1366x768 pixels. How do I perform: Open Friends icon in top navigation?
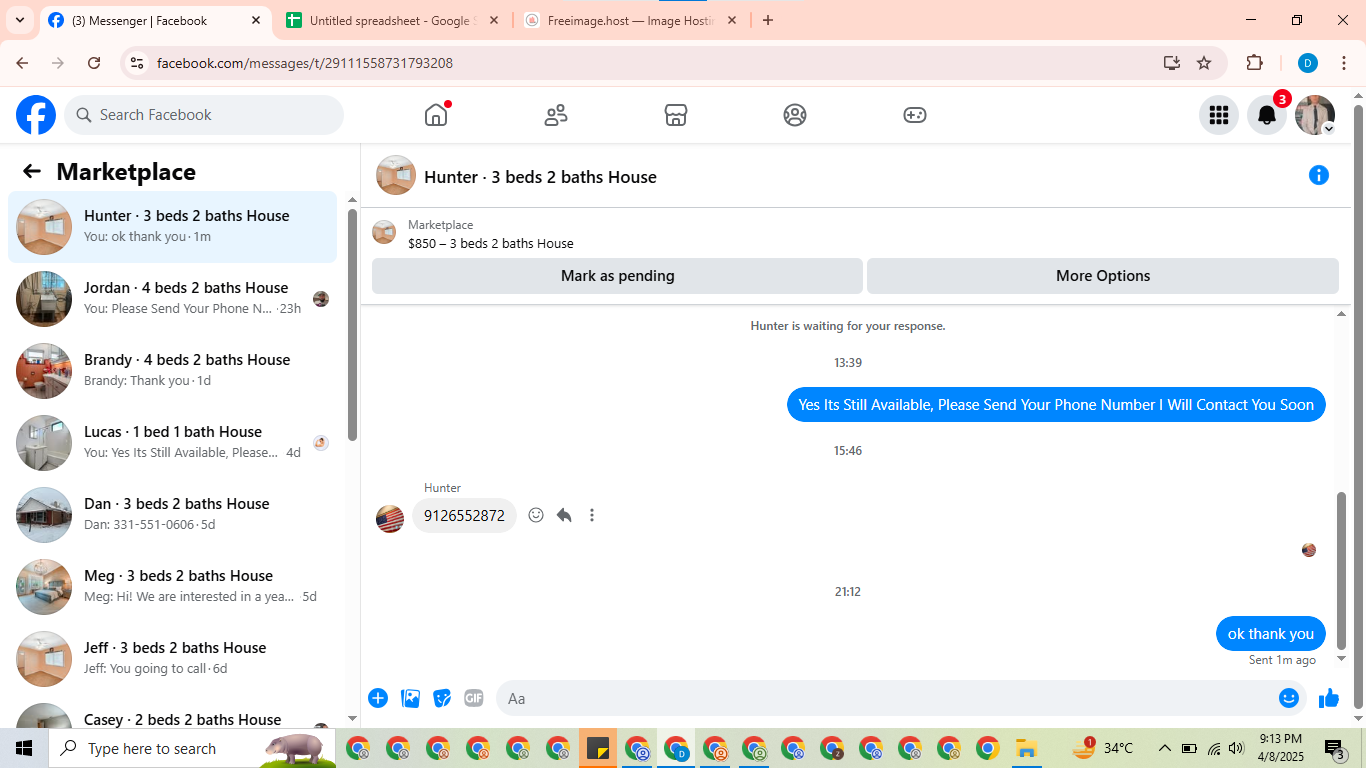pos(556,115)
